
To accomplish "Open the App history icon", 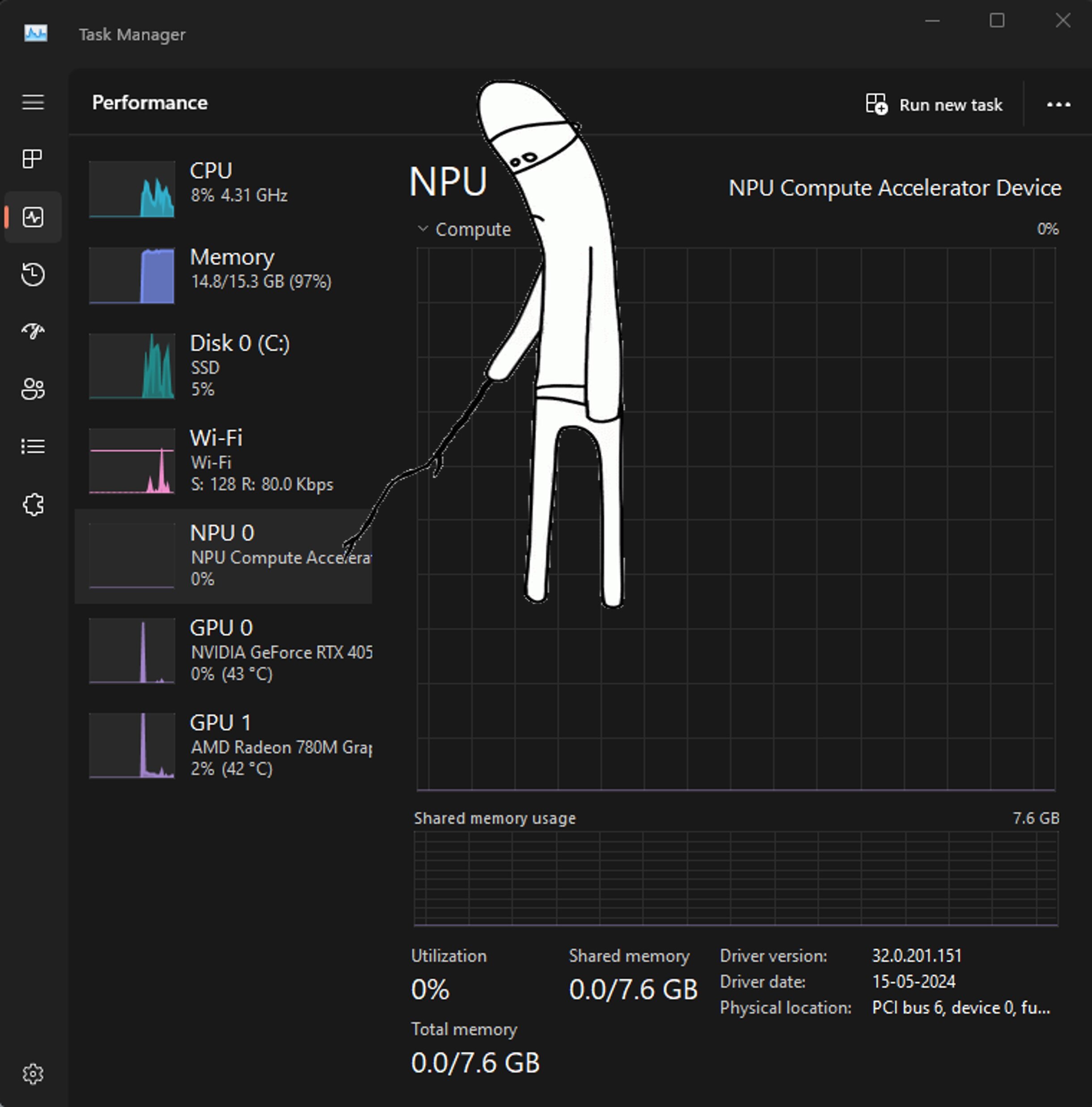I will [x=33, y=275].
